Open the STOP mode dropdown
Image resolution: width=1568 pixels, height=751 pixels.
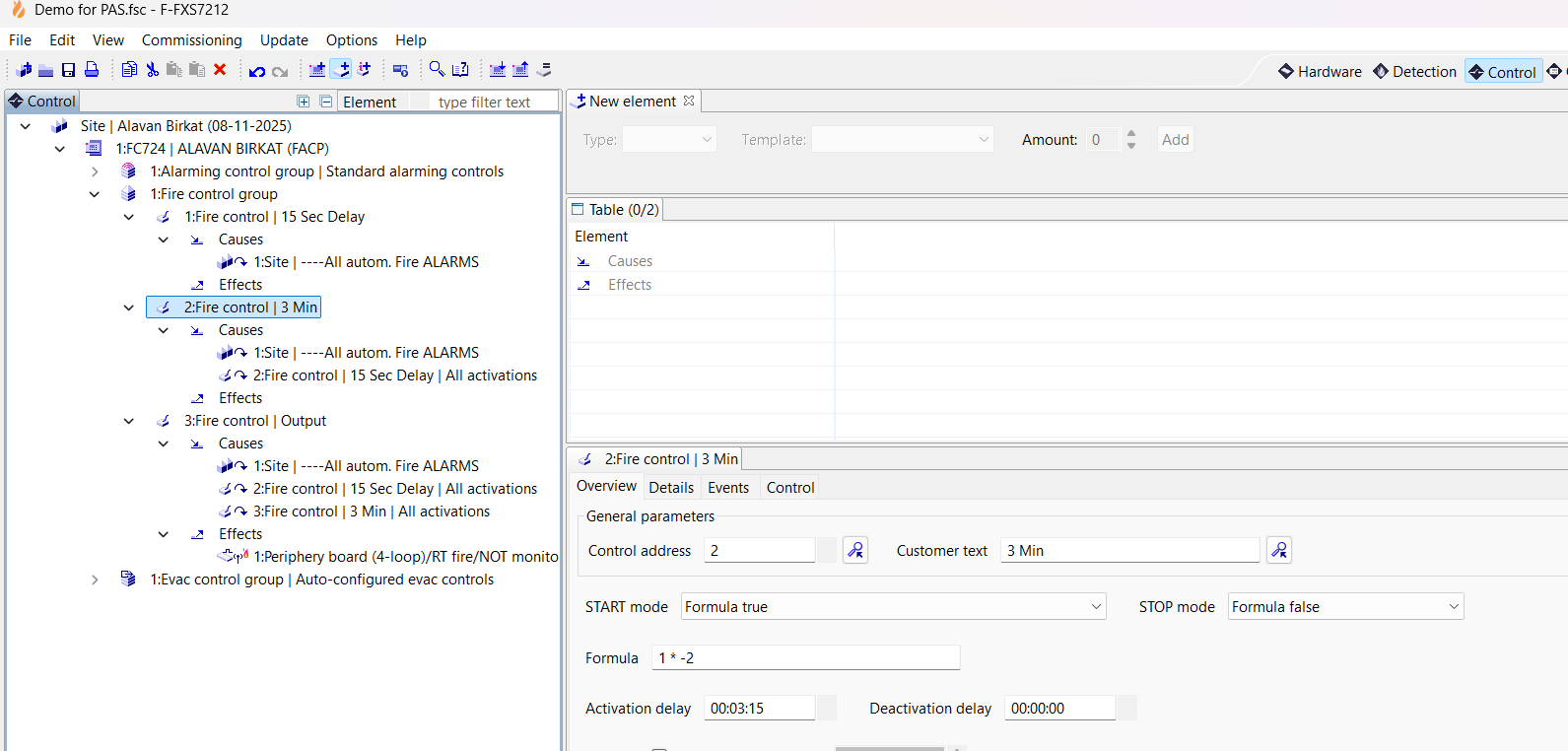[1344, 607]
